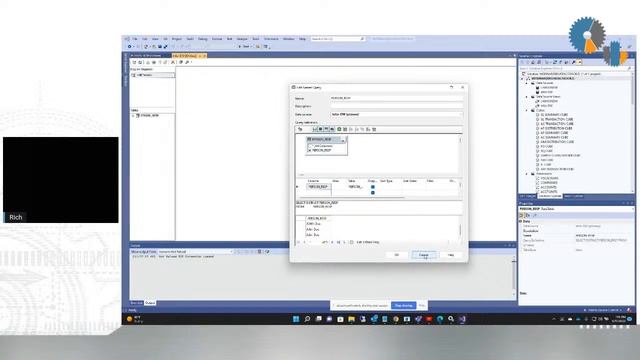Collapse the Data Sources folder in Solution Explorer
Viewport: 640px width, 360px height.
527,83
